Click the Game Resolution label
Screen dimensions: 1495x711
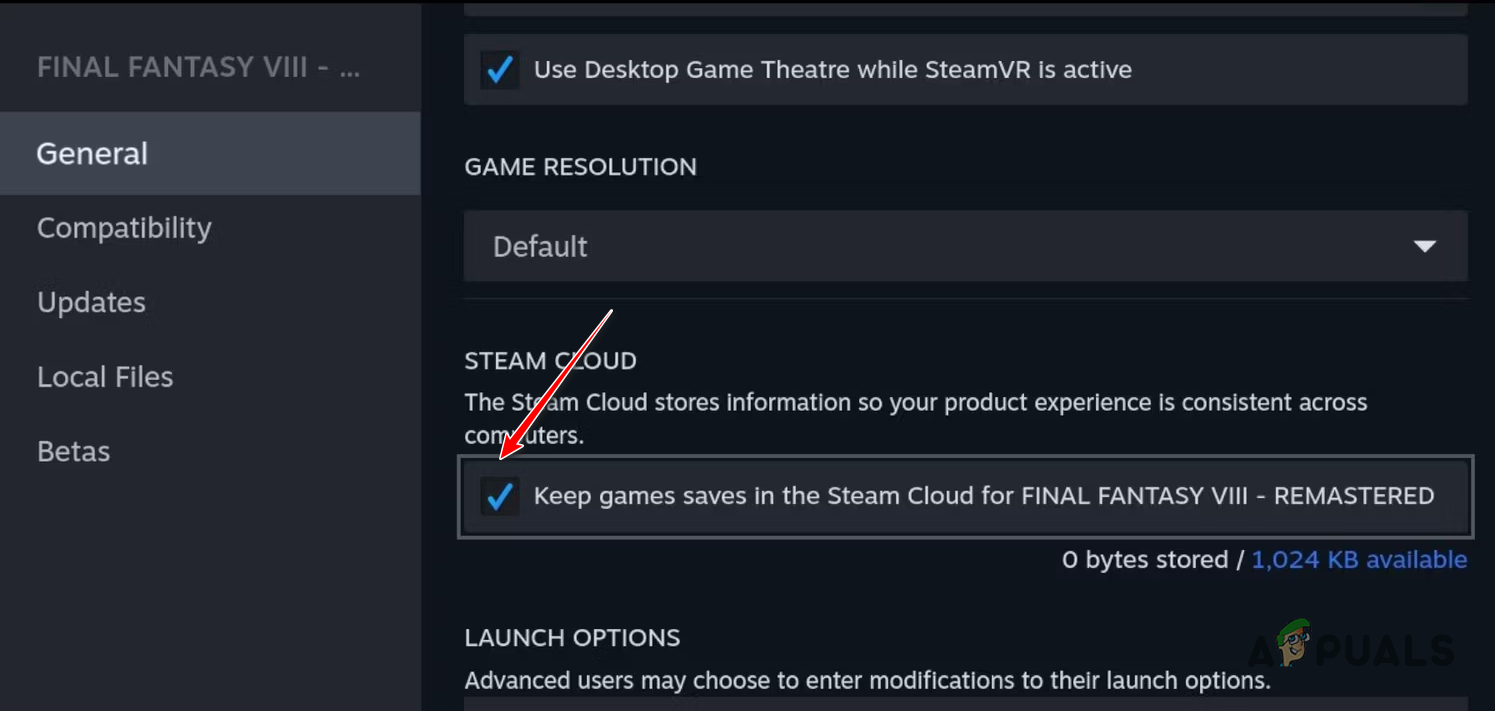[x=581, y=167]
